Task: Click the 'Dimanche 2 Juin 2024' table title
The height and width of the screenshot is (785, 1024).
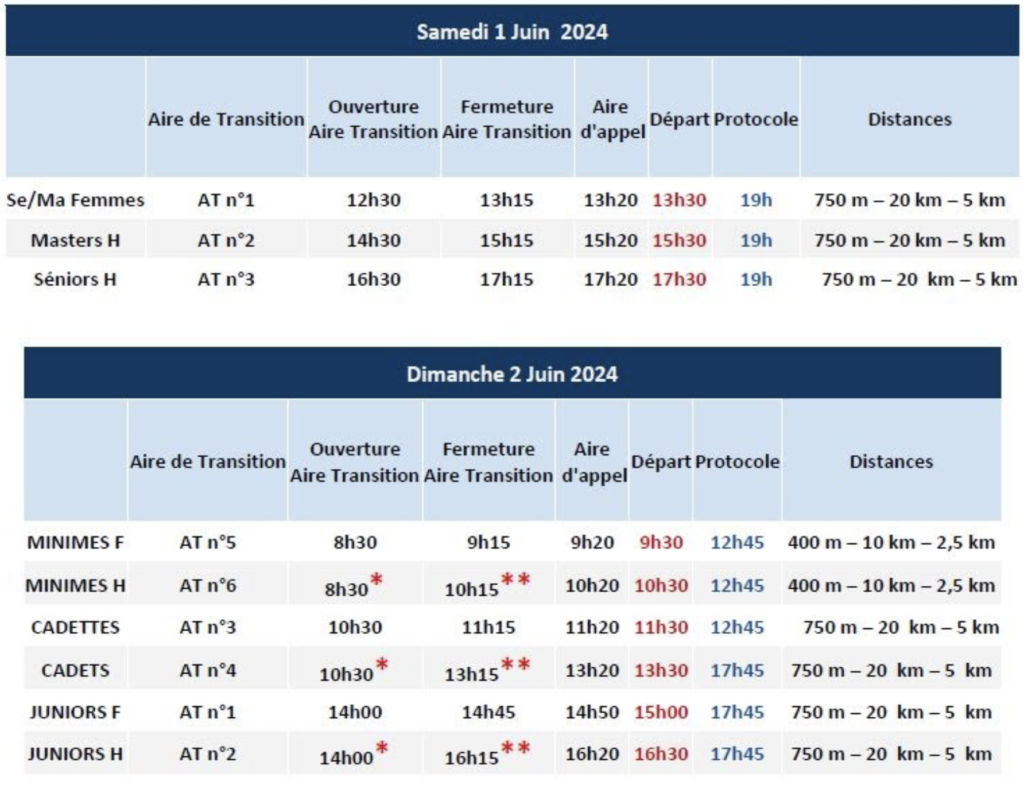Action: (512, 375)
